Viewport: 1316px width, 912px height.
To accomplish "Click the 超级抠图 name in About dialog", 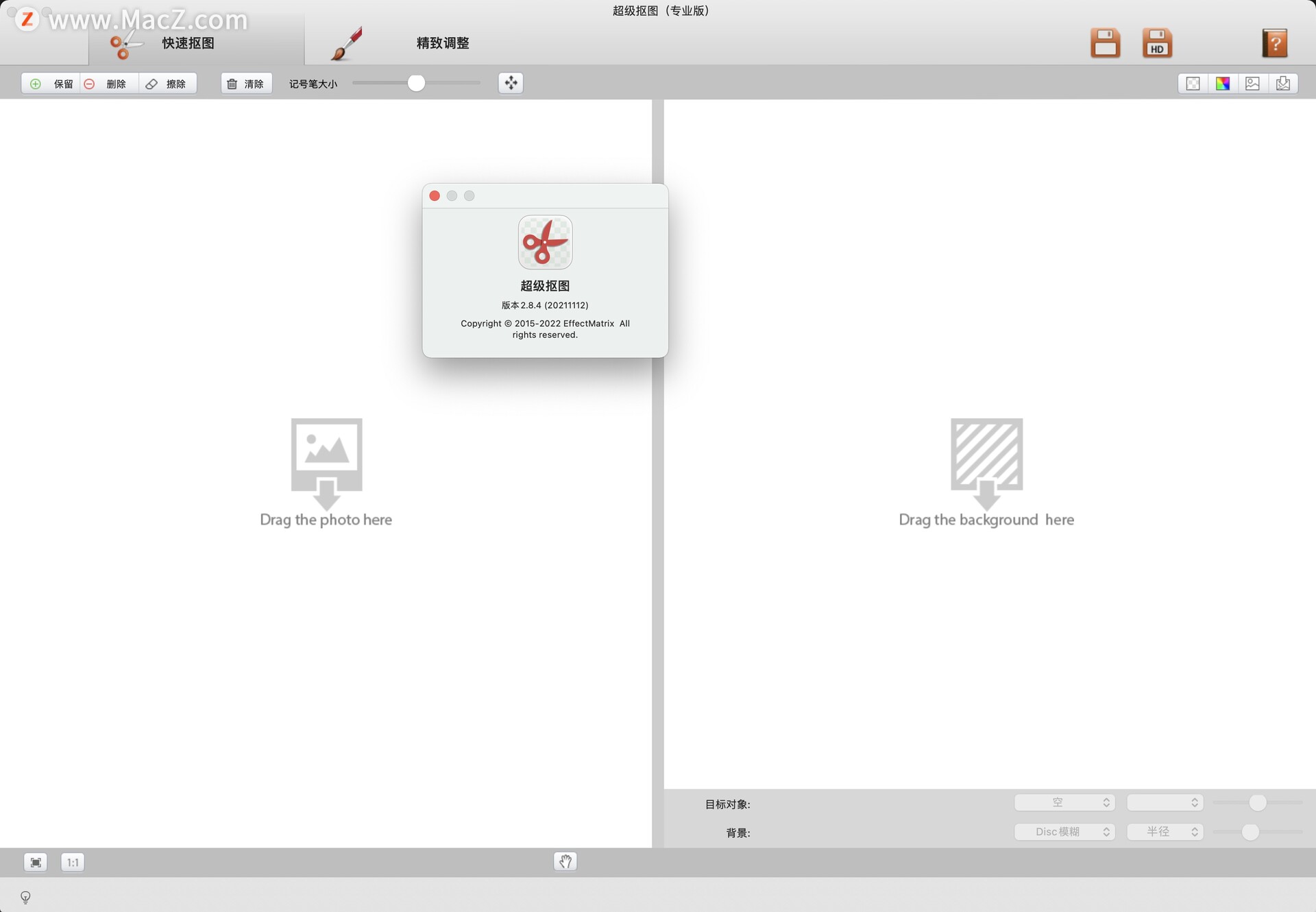I will click(545, 286).
